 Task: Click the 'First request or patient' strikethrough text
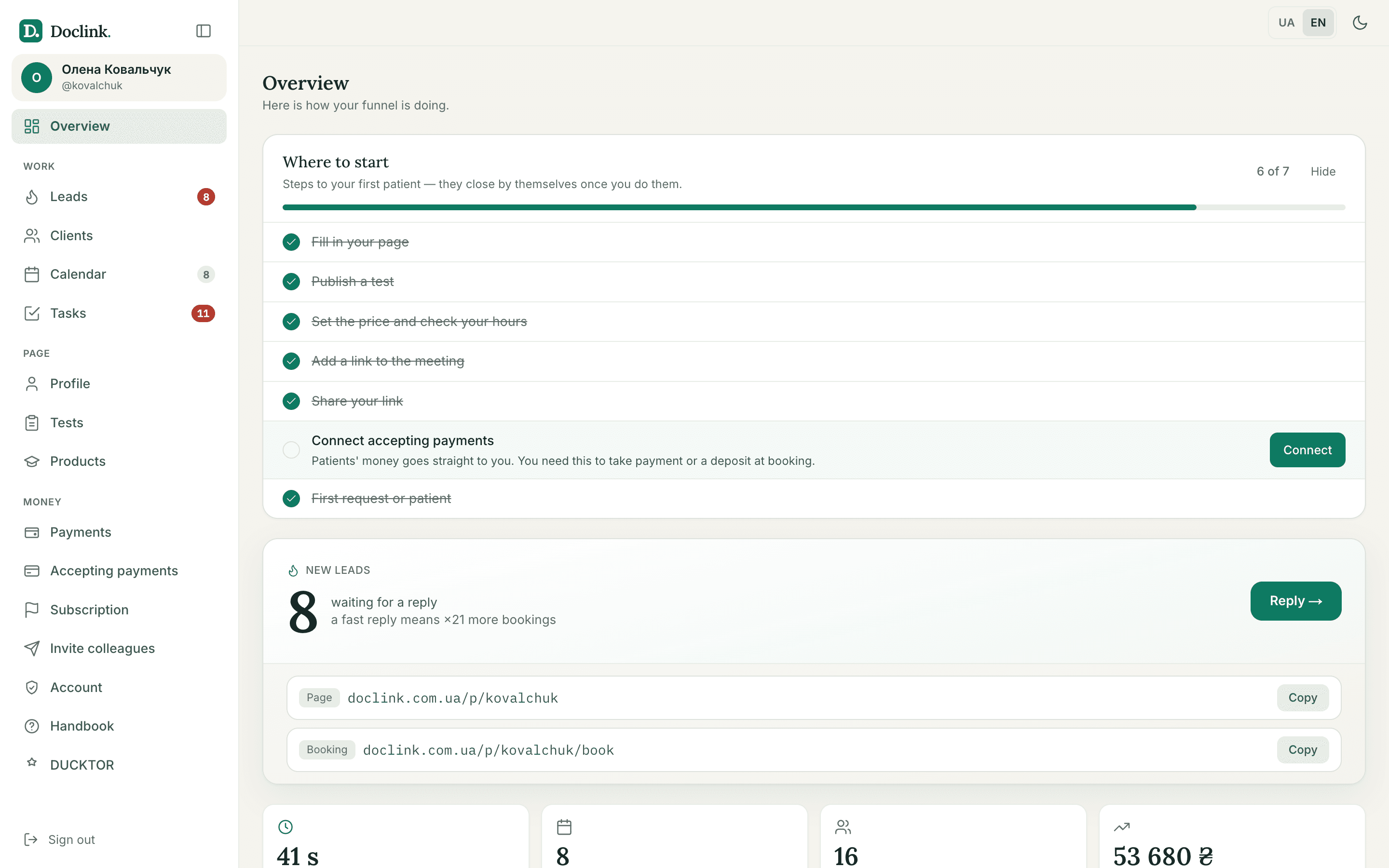coord(381,498)
